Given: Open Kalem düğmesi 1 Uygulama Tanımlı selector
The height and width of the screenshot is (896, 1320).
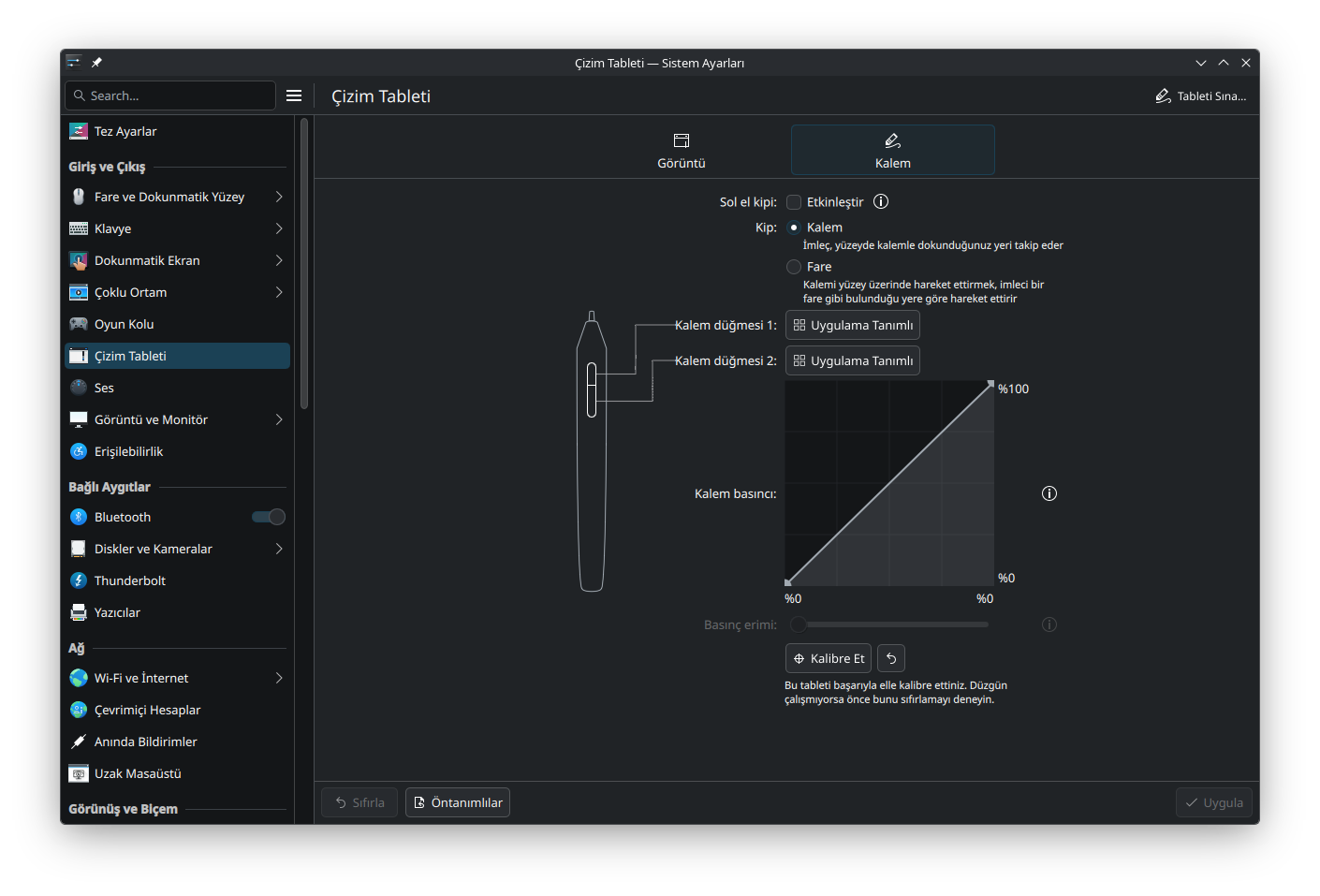Looking at the screenshot, I should (x=853, y=325).
